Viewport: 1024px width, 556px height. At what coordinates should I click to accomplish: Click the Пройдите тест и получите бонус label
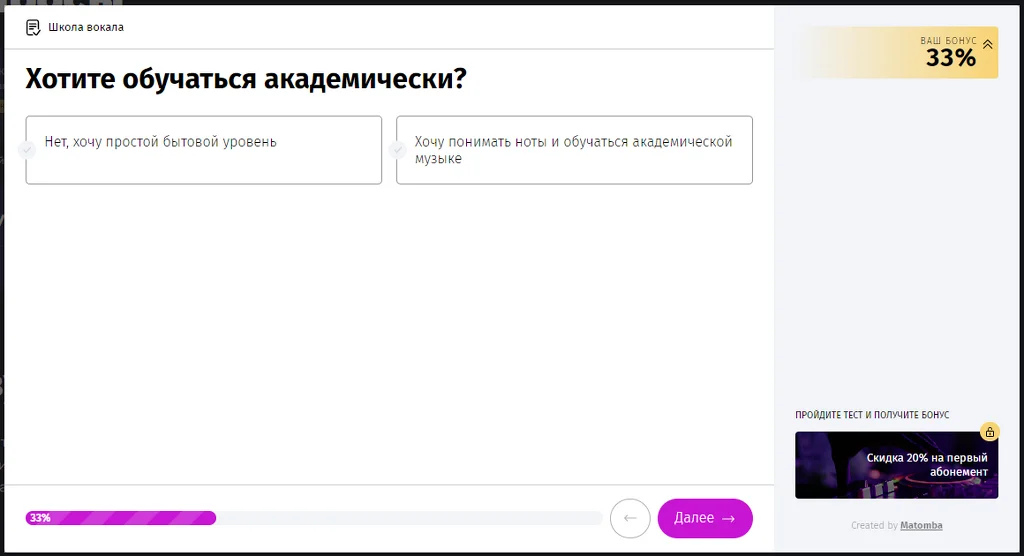tap(872, 415)
